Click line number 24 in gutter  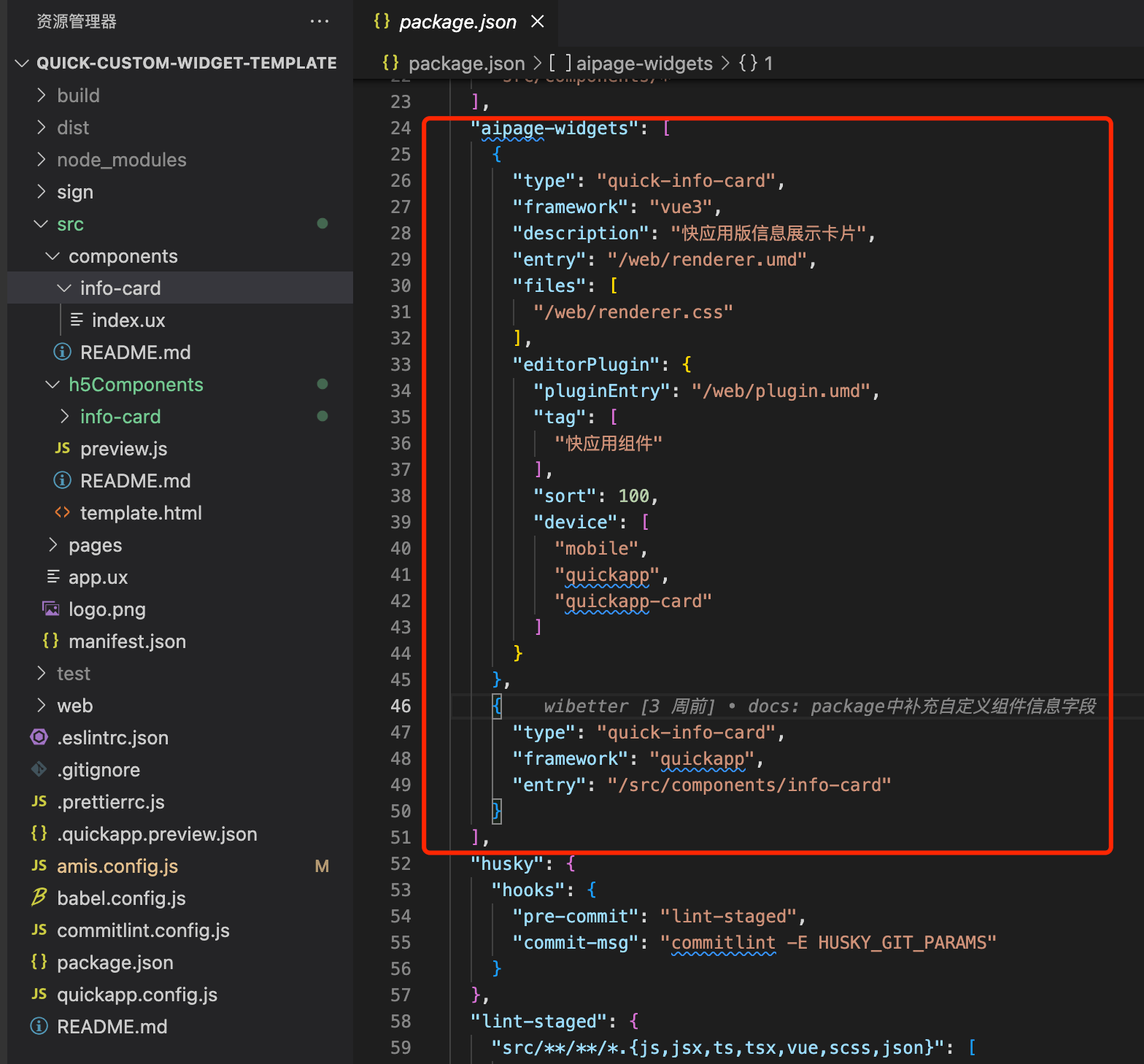click(x=401, y=128)
